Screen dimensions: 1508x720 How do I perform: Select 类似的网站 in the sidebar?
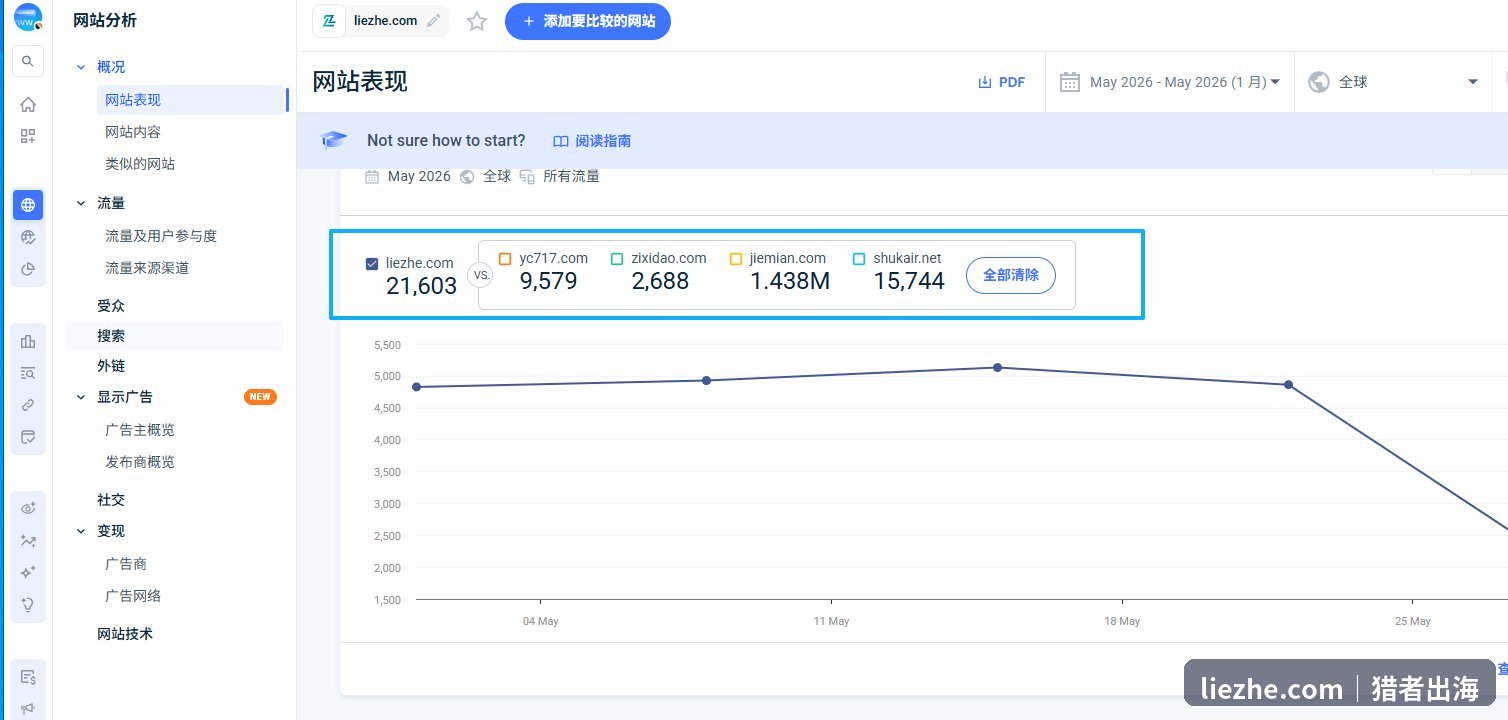click(140, 164)
